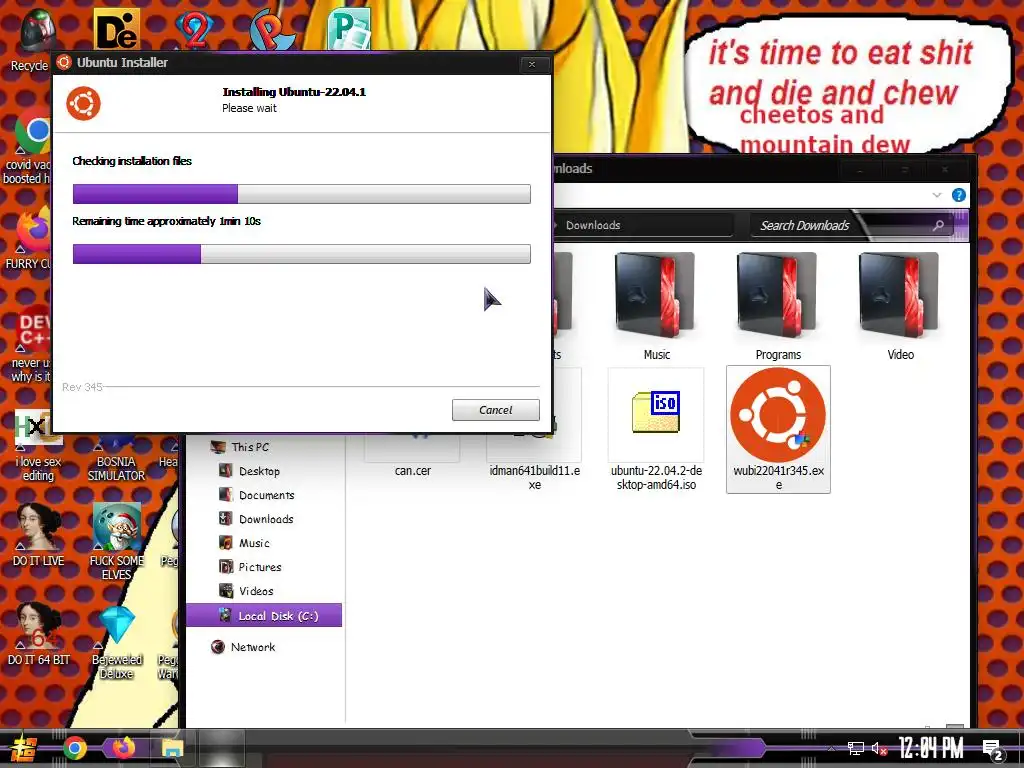Open Explorer help question mark icon
Screen dimensions: 1024x768
click(959, 195)
